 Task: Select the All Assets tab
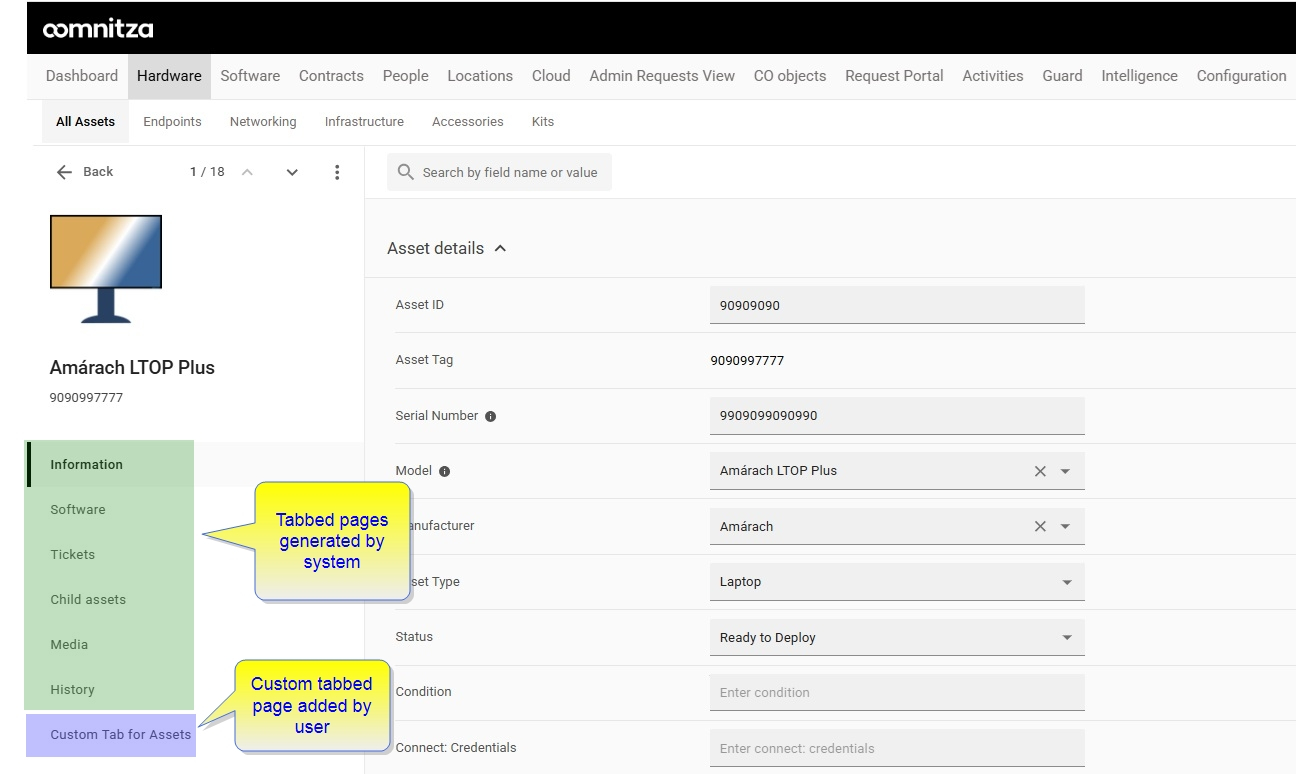tap(85, 122)
